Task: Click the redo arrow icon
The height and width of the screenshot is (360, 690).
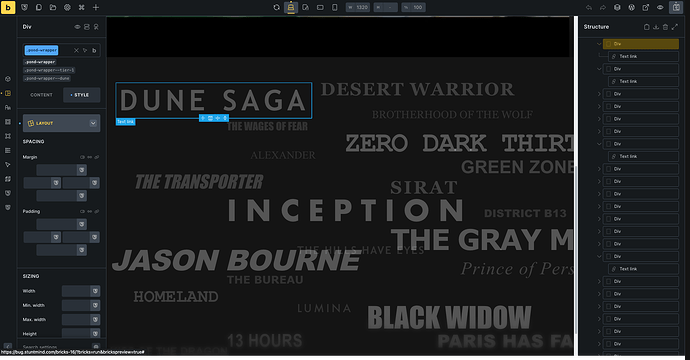Action: 603,7
